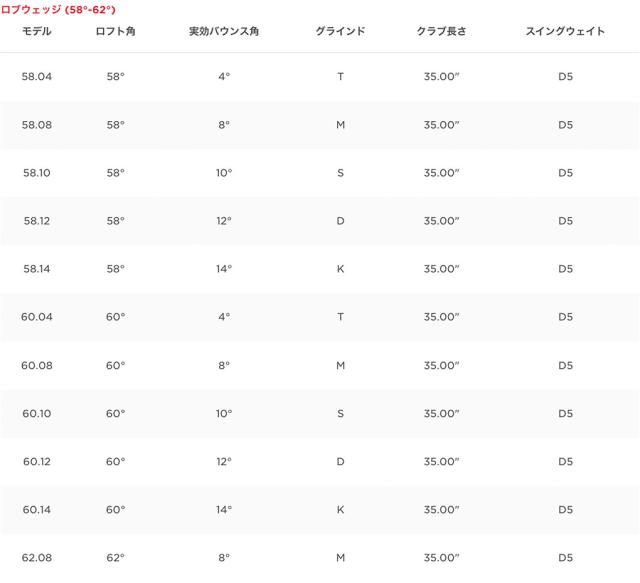Click the ロフト角 column header
Screen dimensions: 640x583
(116, 32)
